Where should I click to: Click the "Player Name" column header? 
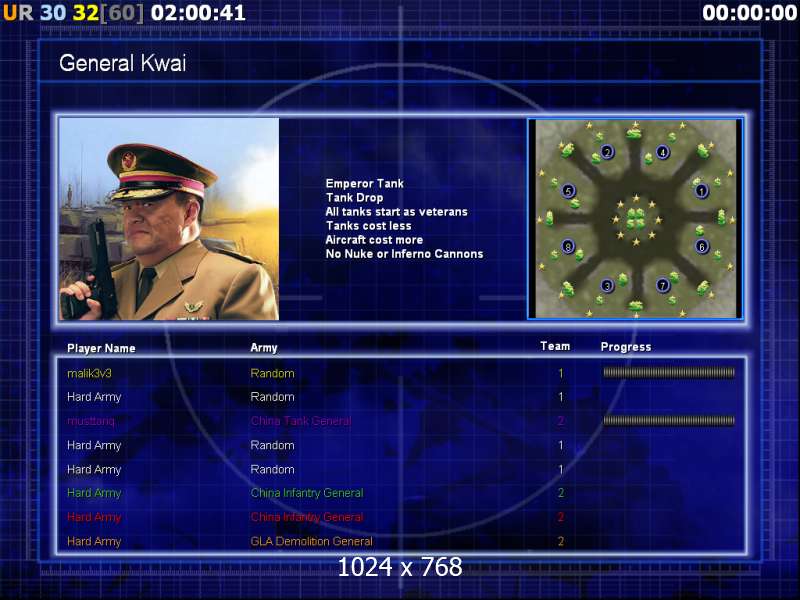pos(101,348)
